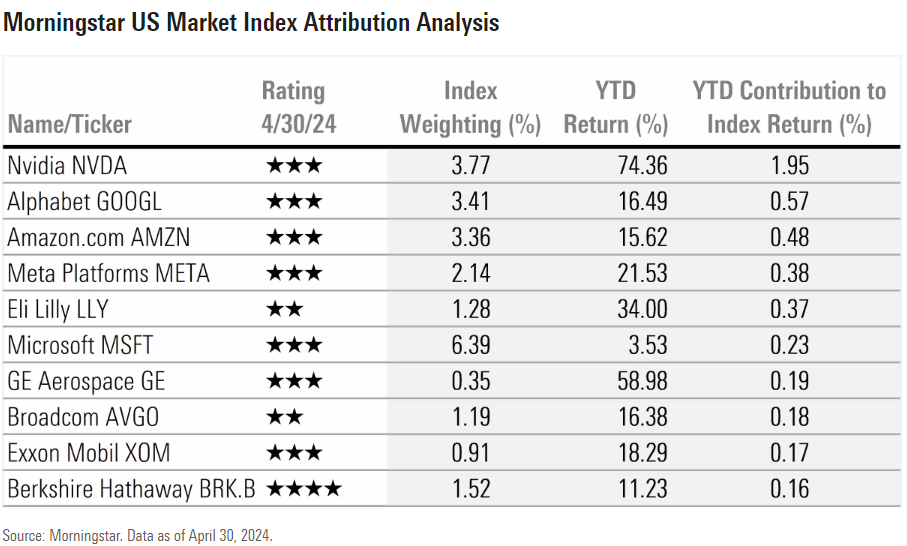The width and height of the screenshot is (907, 546).
Task: Click the GE Aerospace star rating
Action: (x=294, y=381)
